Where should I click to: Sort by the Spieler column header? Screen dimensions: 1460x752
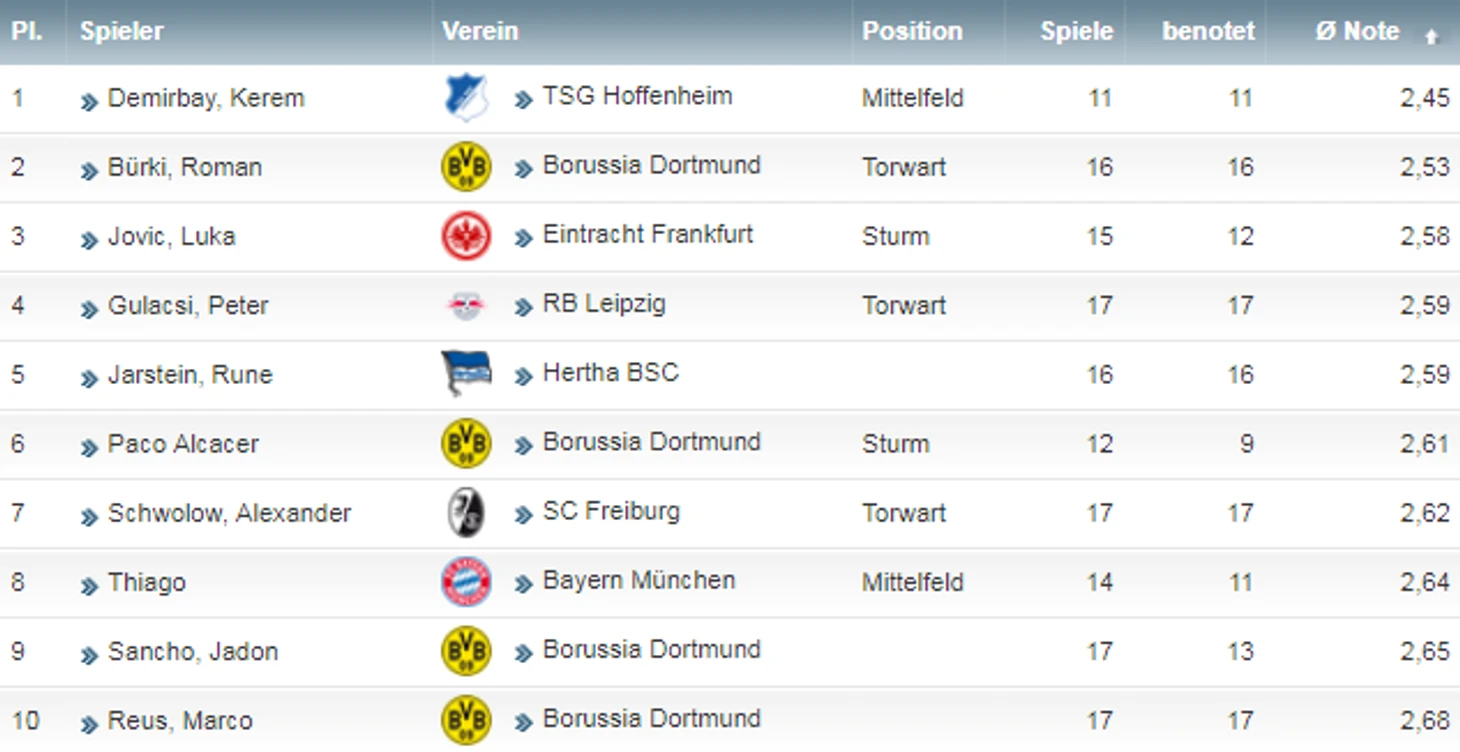point(121,31)
